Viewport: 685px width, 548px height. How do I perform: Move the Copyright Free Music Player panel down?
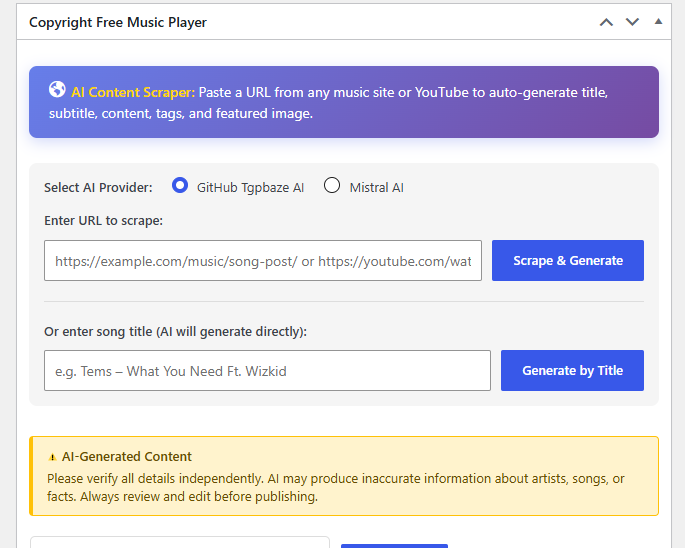(x=632, y=22)
